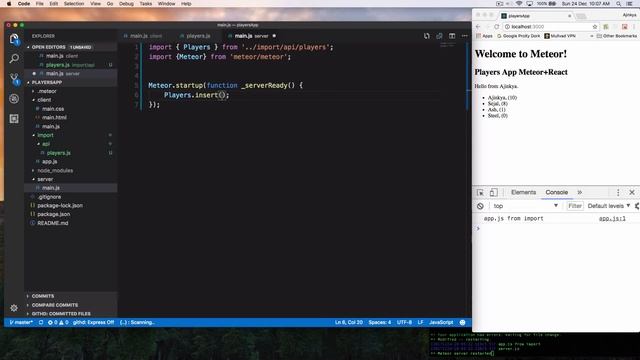The image size is (640, 360).
Task: Select the main.js server editor tab
Action: (x=251, y=36)
